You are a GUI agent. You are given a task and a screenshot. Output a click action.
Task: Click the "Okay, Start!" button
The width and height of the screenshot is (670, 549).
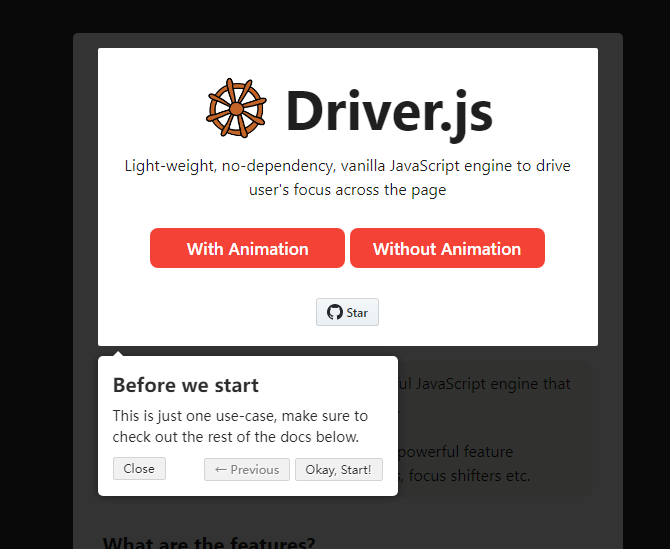click(x=339, y=470)
